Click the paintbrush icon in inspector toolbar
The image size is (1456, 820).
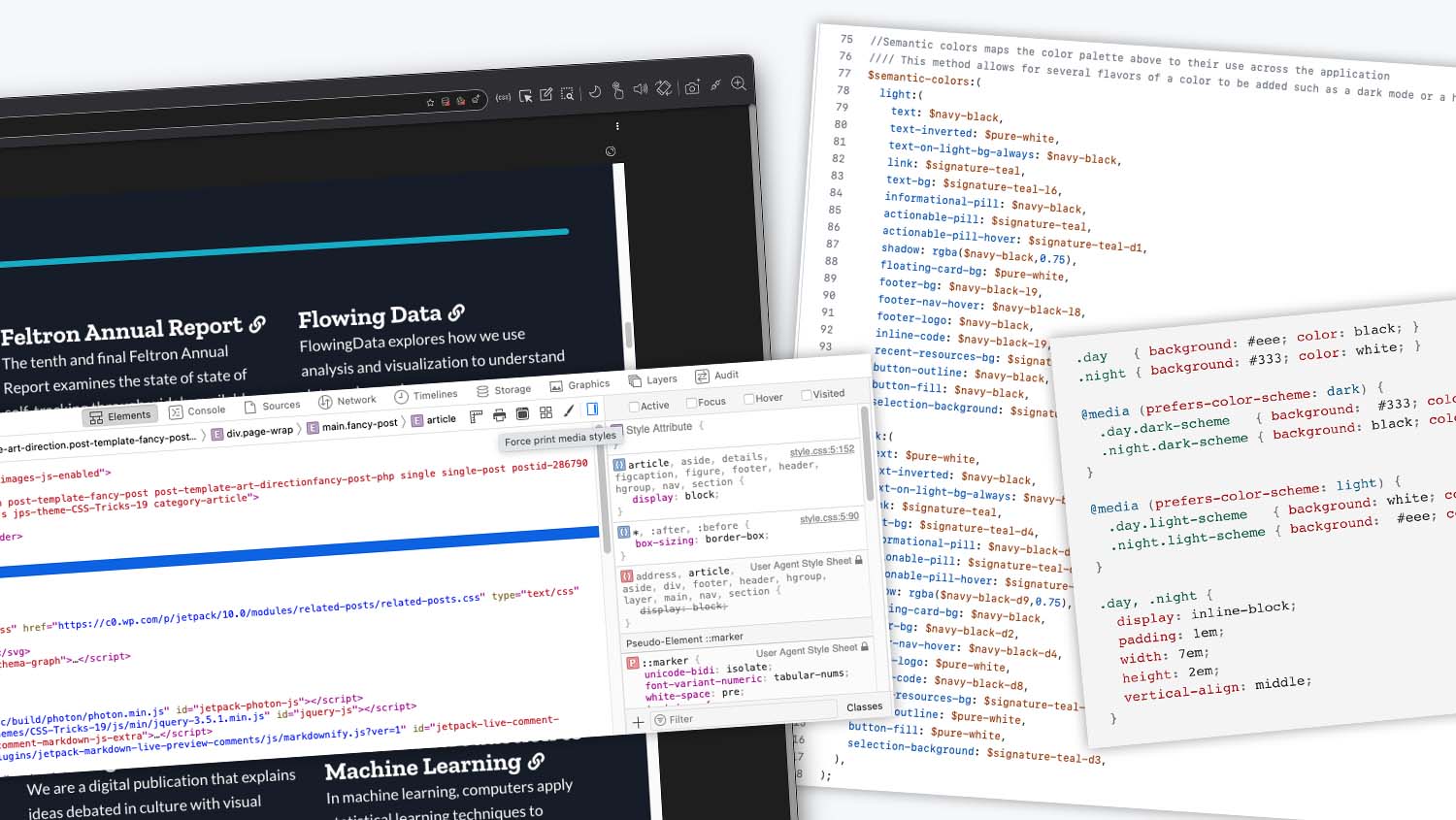569,410
